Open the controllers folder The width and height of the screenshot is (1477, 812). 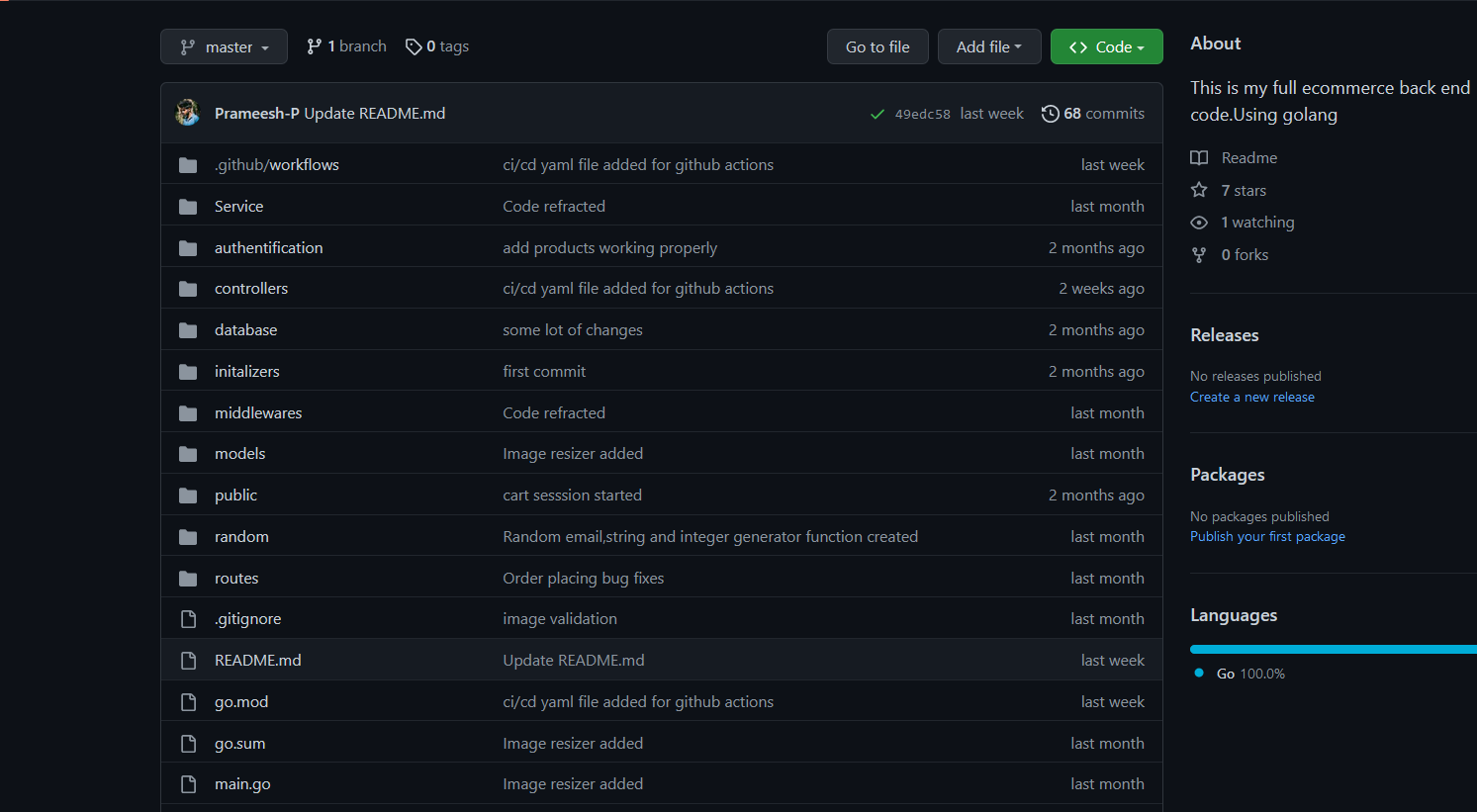tap(251, 289)
